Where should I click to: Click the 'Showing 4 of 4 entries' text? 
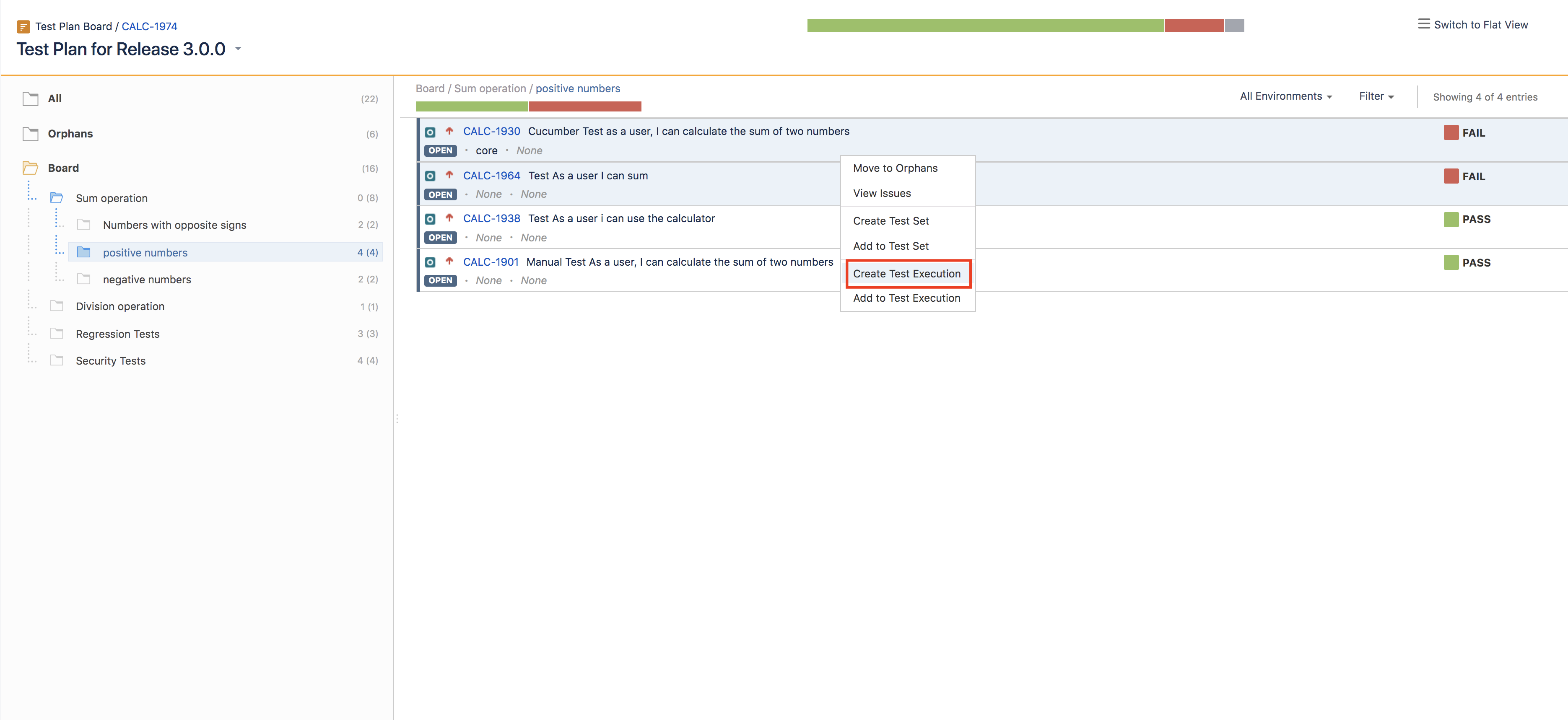click(x=1485, y=97)
